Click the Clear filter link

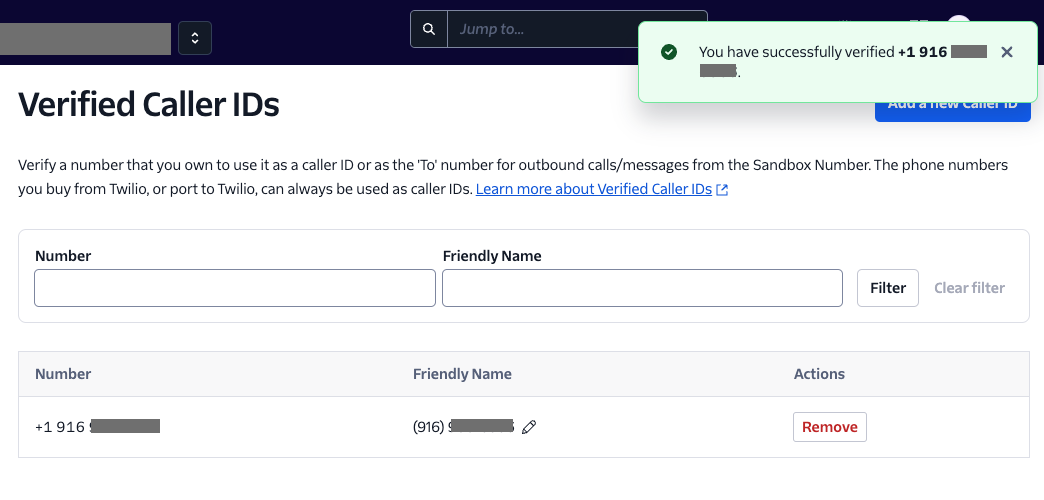(x=969, y=288)
